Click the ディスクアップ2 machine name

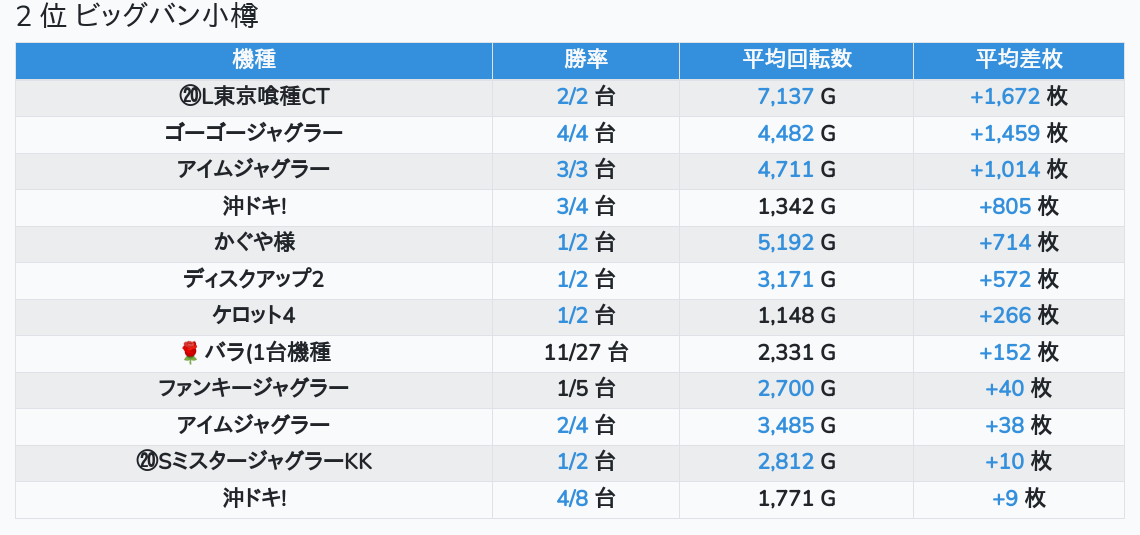point(254,279)
